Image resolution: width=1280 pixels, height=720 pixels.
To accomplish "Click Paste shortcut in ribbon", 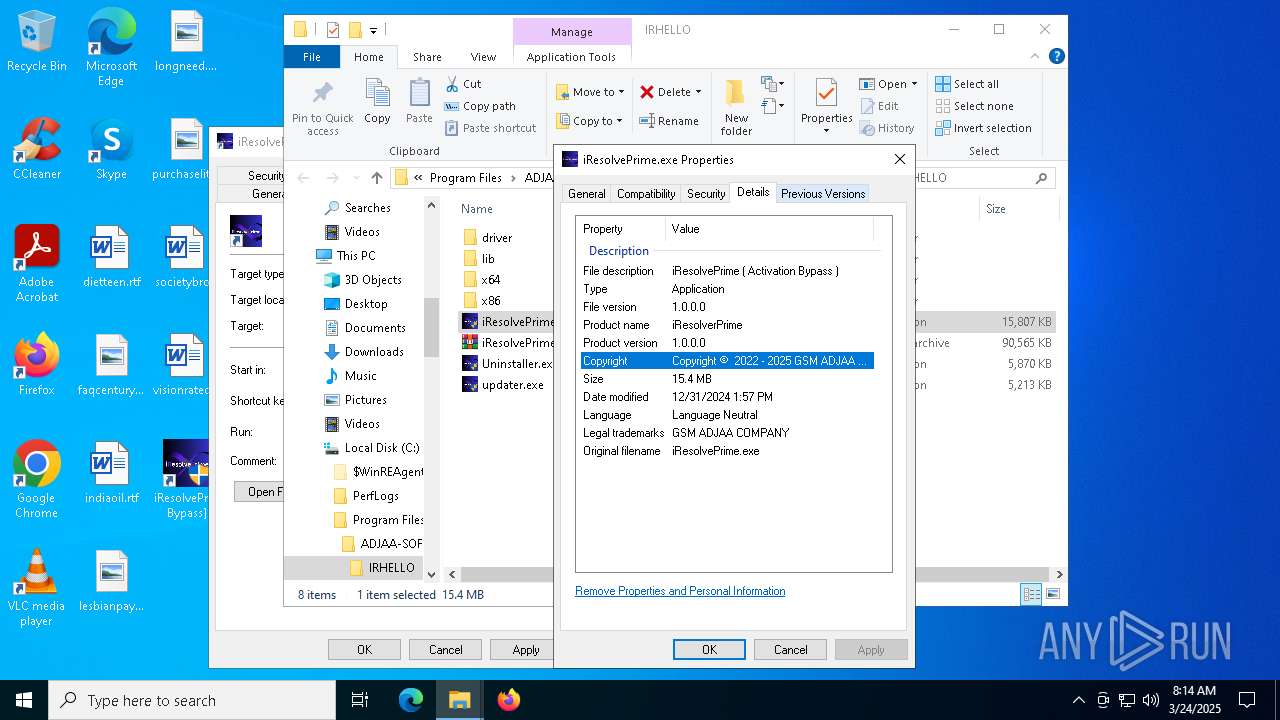I will click(x=491, y=128).
